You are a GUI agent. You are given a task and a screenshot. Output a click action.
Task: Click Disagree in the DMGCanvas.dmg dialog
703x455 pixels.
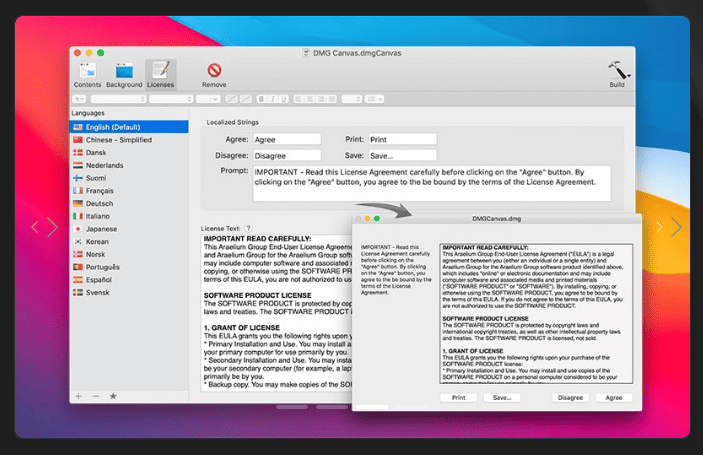coord(570,398)
